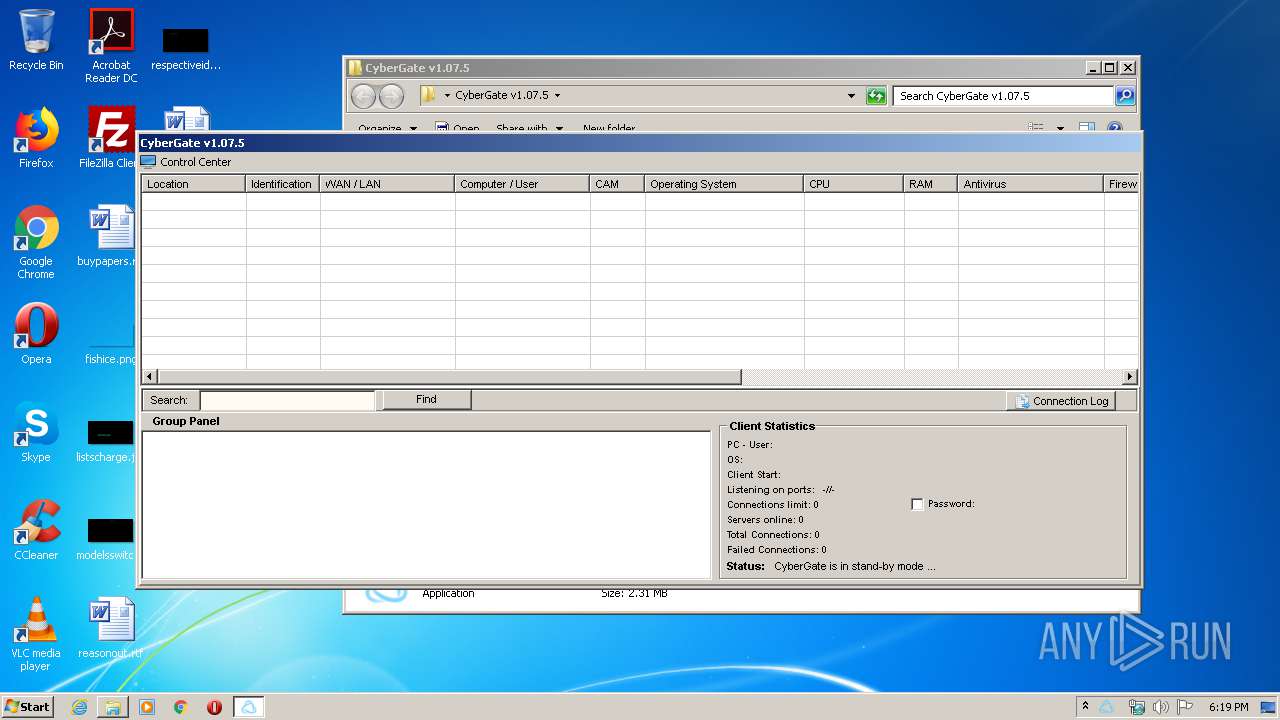The width and height of the screenshot is (1280, 720).
Task: Launch the Opera desktop shortcut
Action: pyautogui.click(x=36, y=334)
